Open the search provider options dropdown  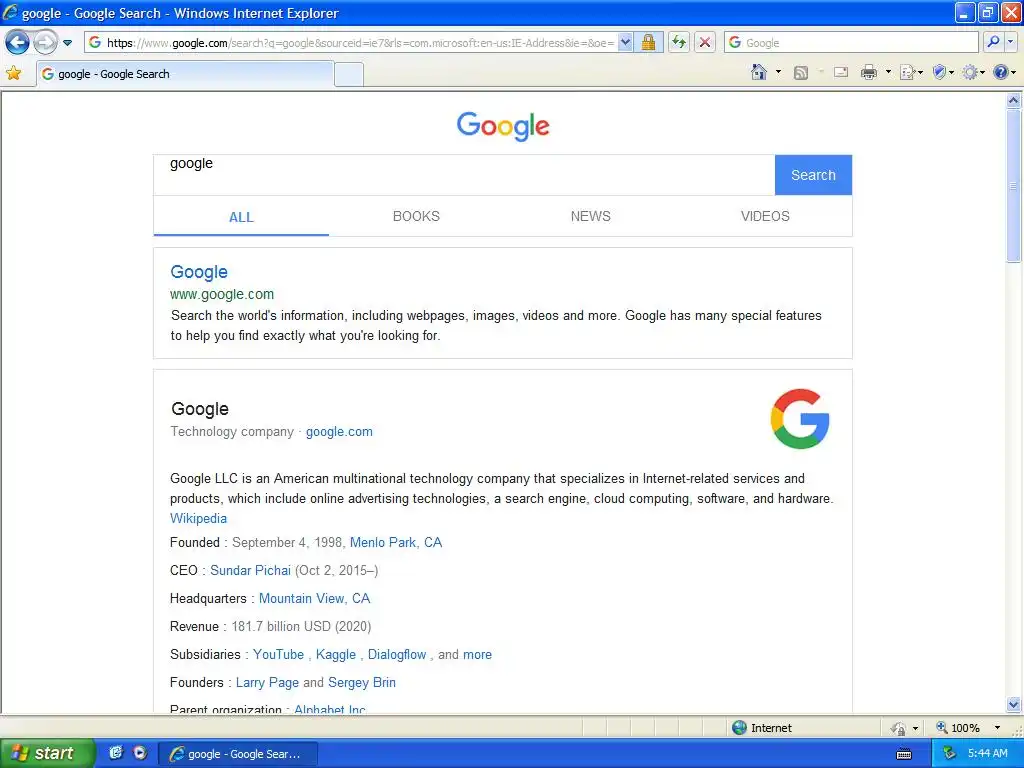[1010, 43]
